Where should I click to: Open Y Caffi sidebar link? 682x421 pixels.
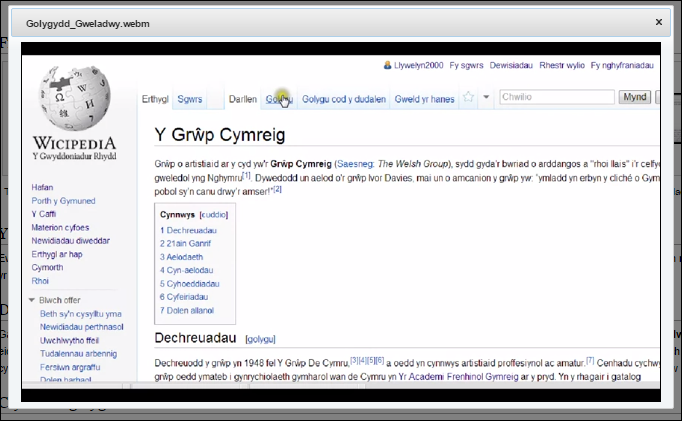[x=43, y=214]
